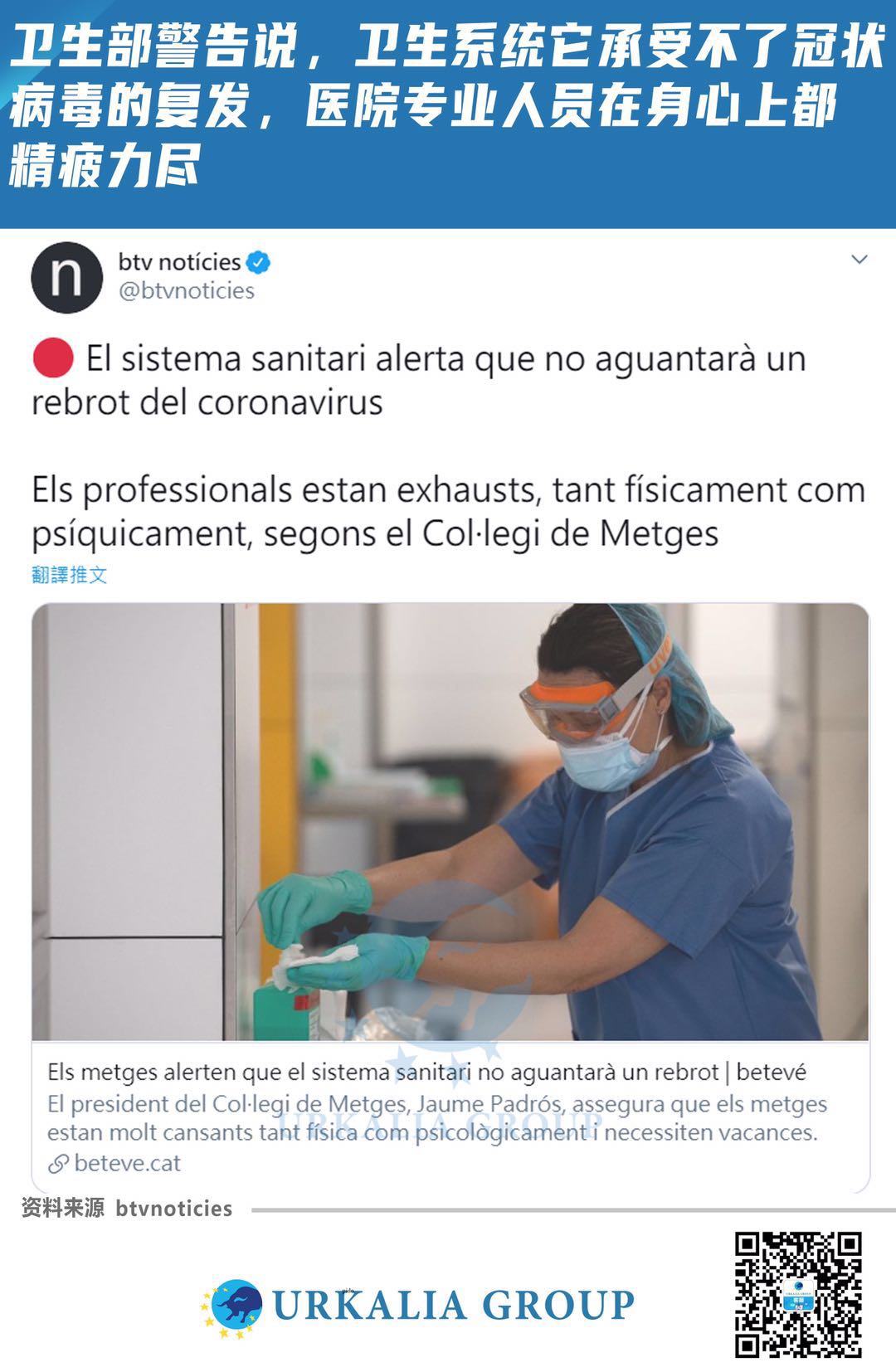Click the Urkalia Group bull logo
The image size is (896, 1372).
click(x=232, y=1306)
